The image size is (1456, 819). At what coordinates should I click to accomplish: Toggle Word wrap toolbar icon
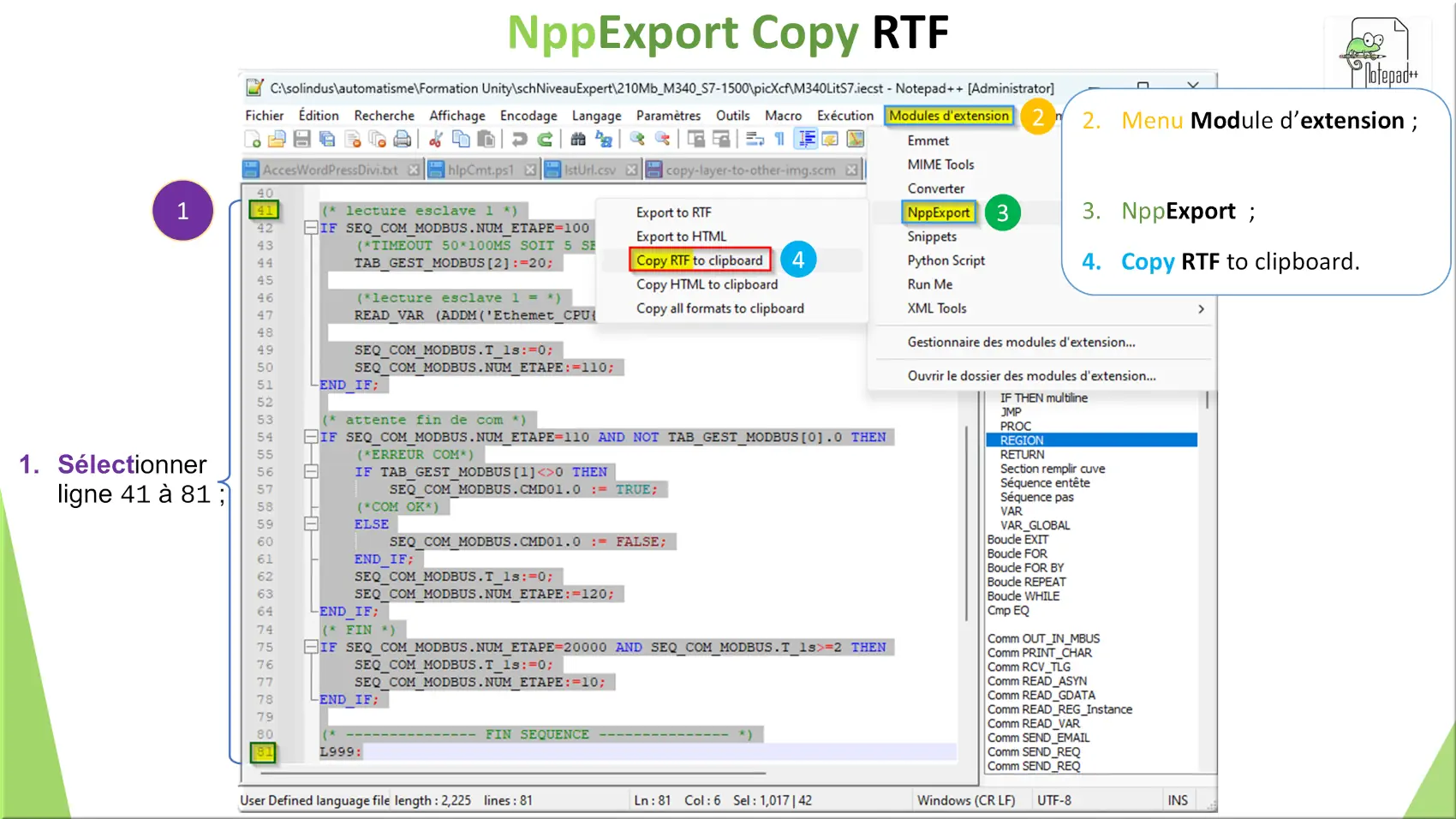755,139
